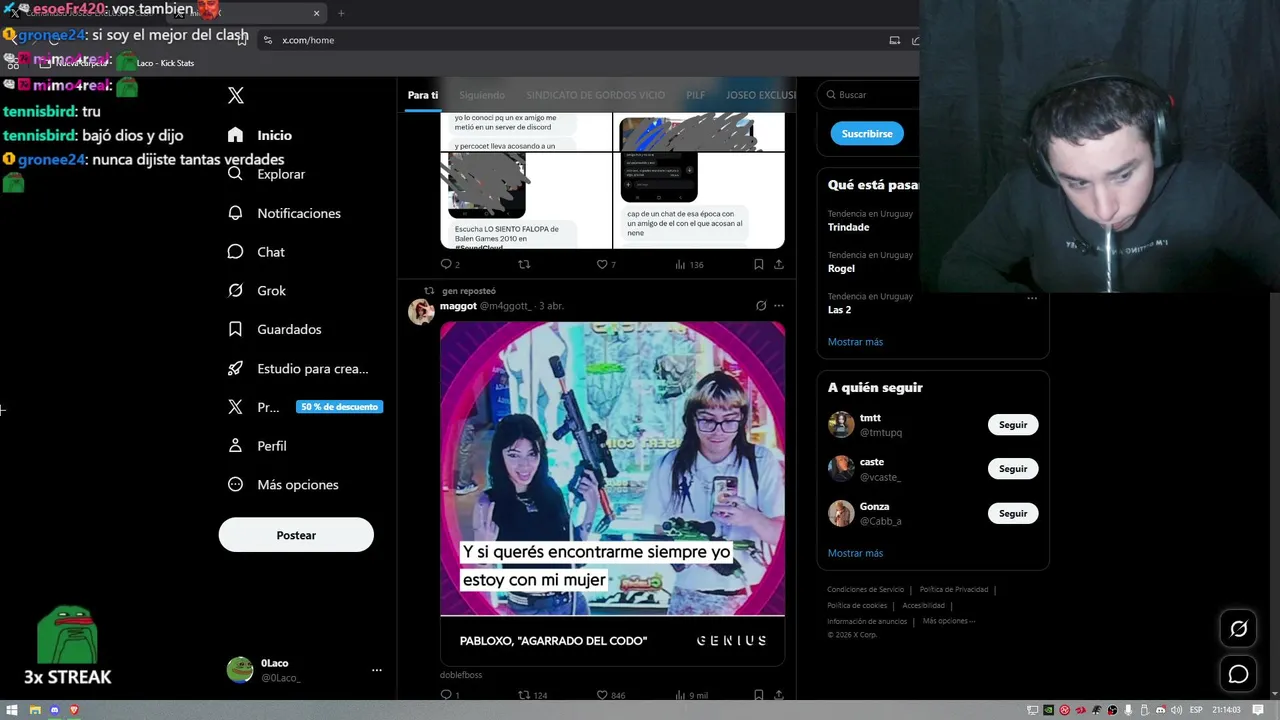This screenshot has height=720, width=1280.
Task: Click the ESP language indicator in tray
Action: point(1196,710)
